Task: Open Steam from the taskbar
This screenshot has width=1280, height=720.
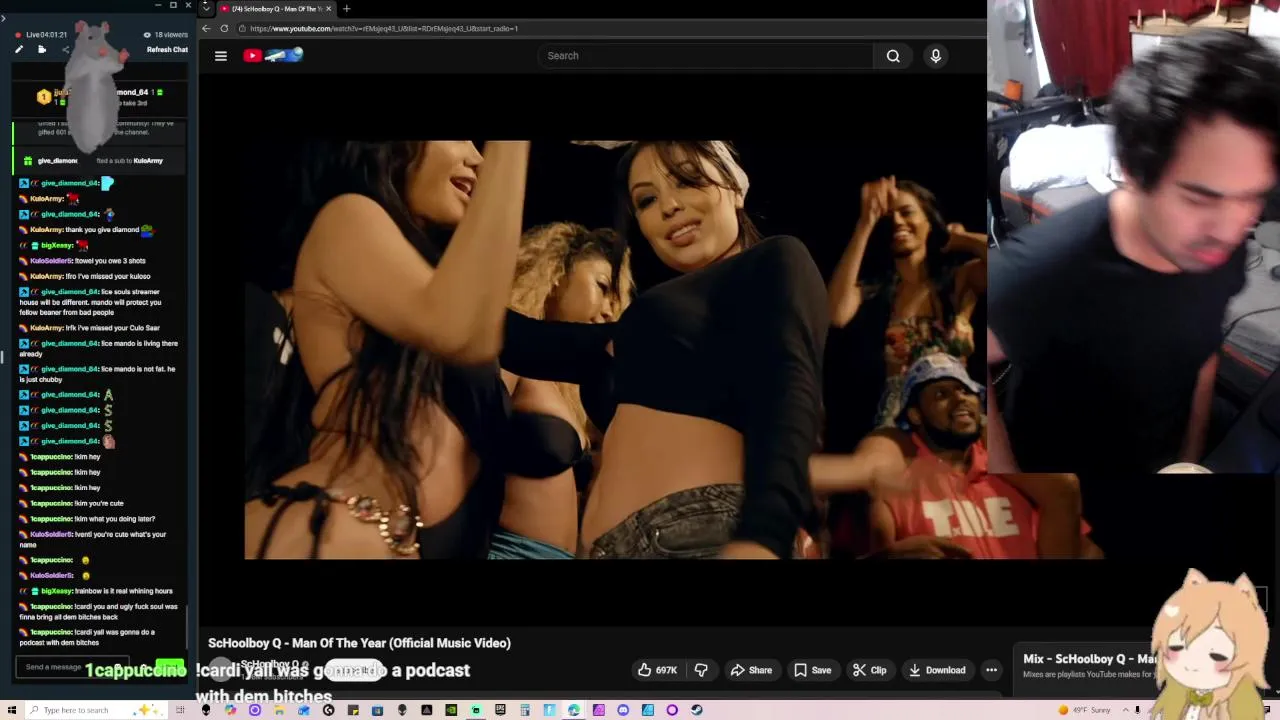Action: coord(696,710)
